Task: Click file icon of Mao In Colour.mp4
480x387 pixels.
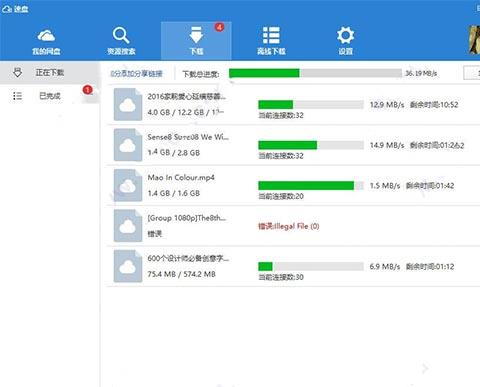Action: [x=128, y=185]
